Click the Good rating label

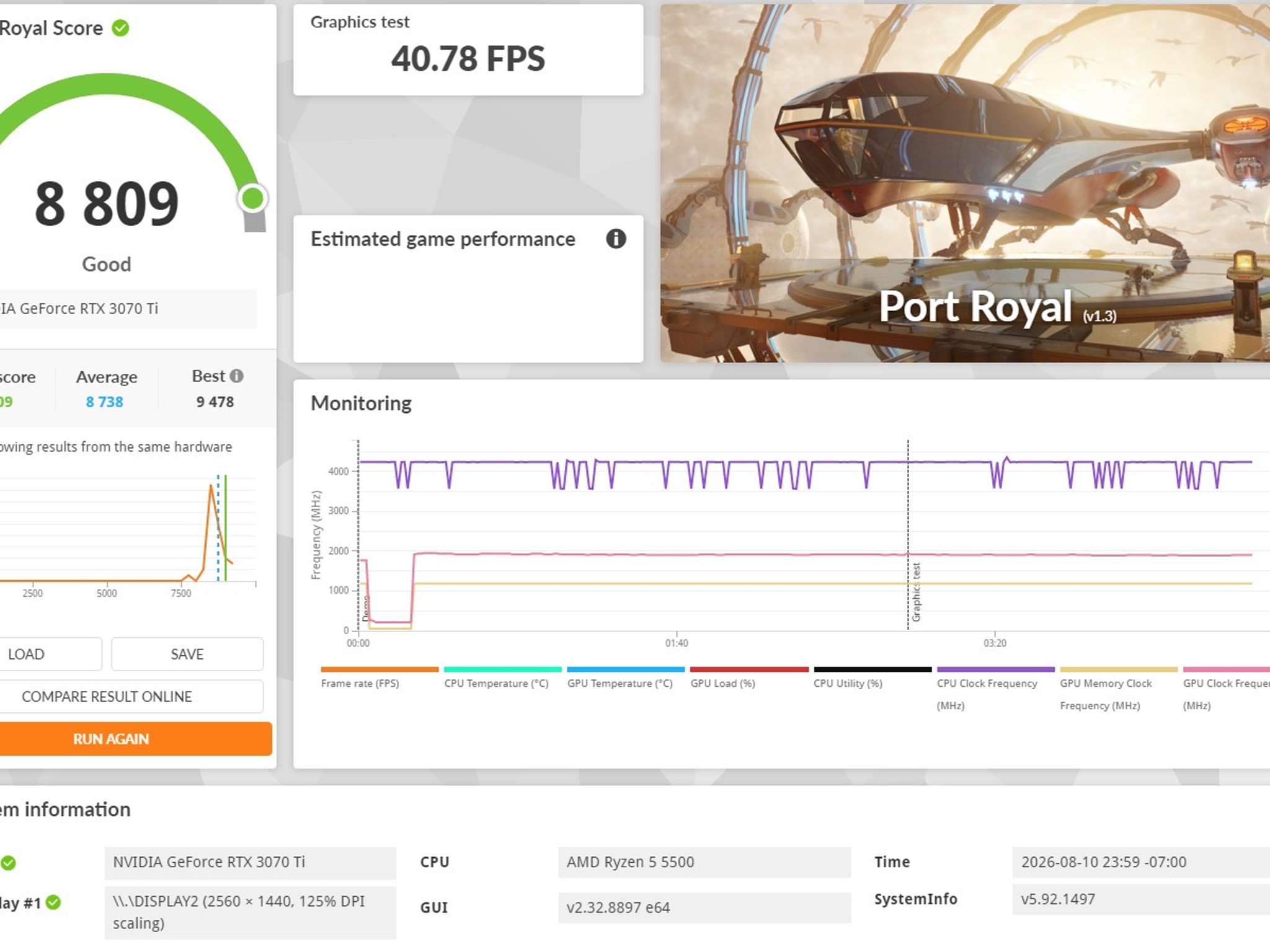click(x=107, y=265)
